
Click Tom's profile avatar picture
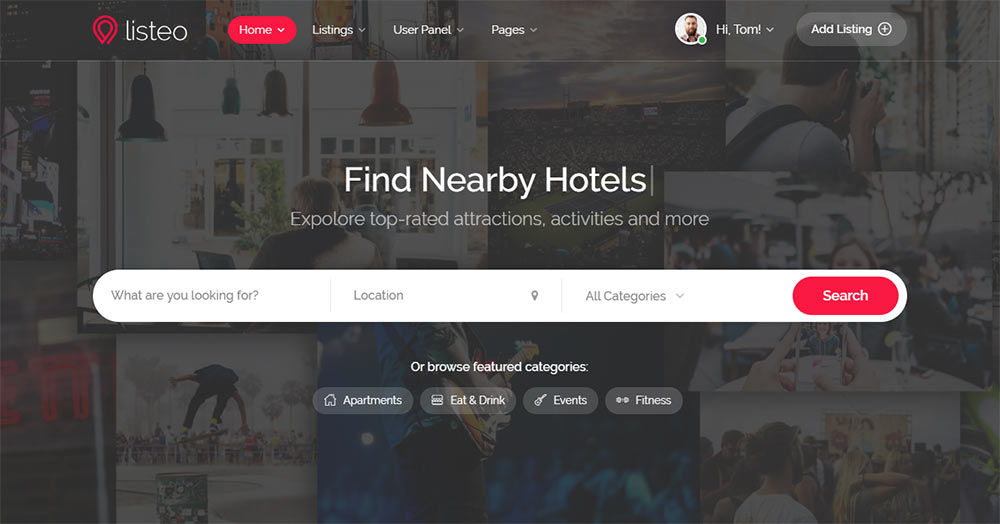point(691,29)
